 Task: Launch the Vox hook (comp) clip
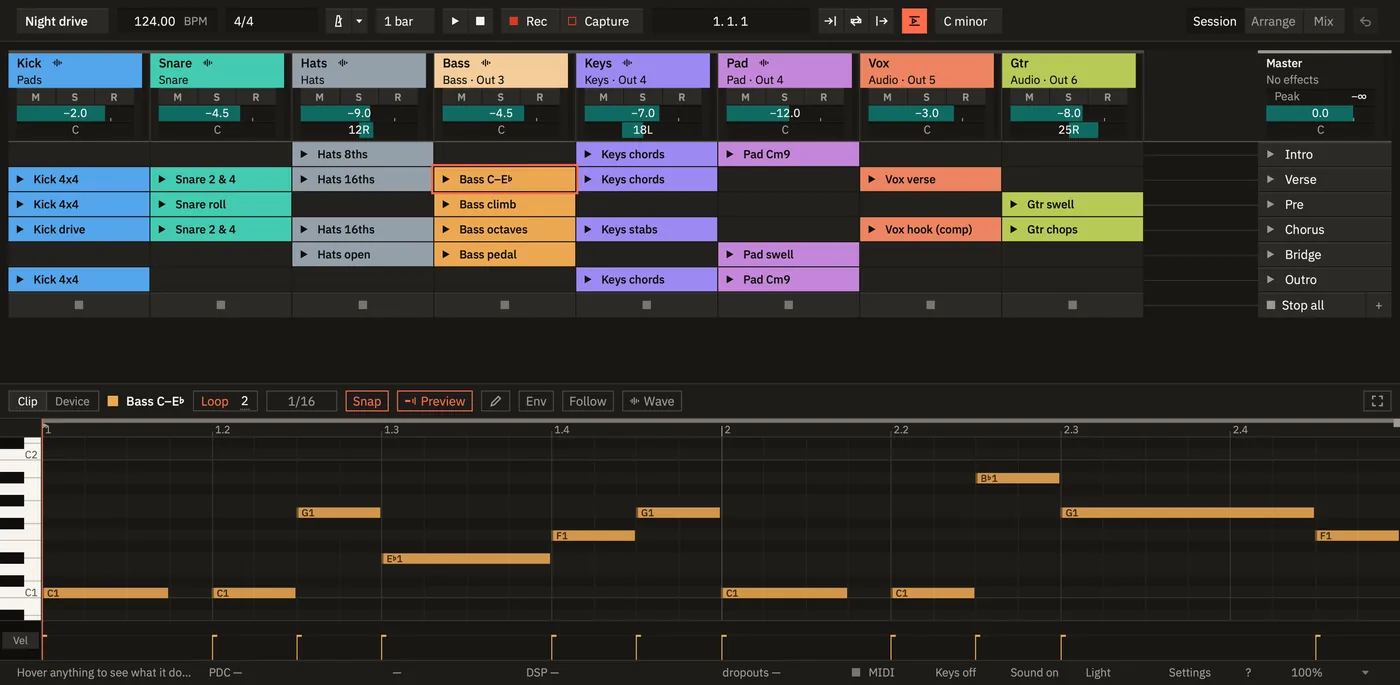pyautogui.click(x=872, y=229)
